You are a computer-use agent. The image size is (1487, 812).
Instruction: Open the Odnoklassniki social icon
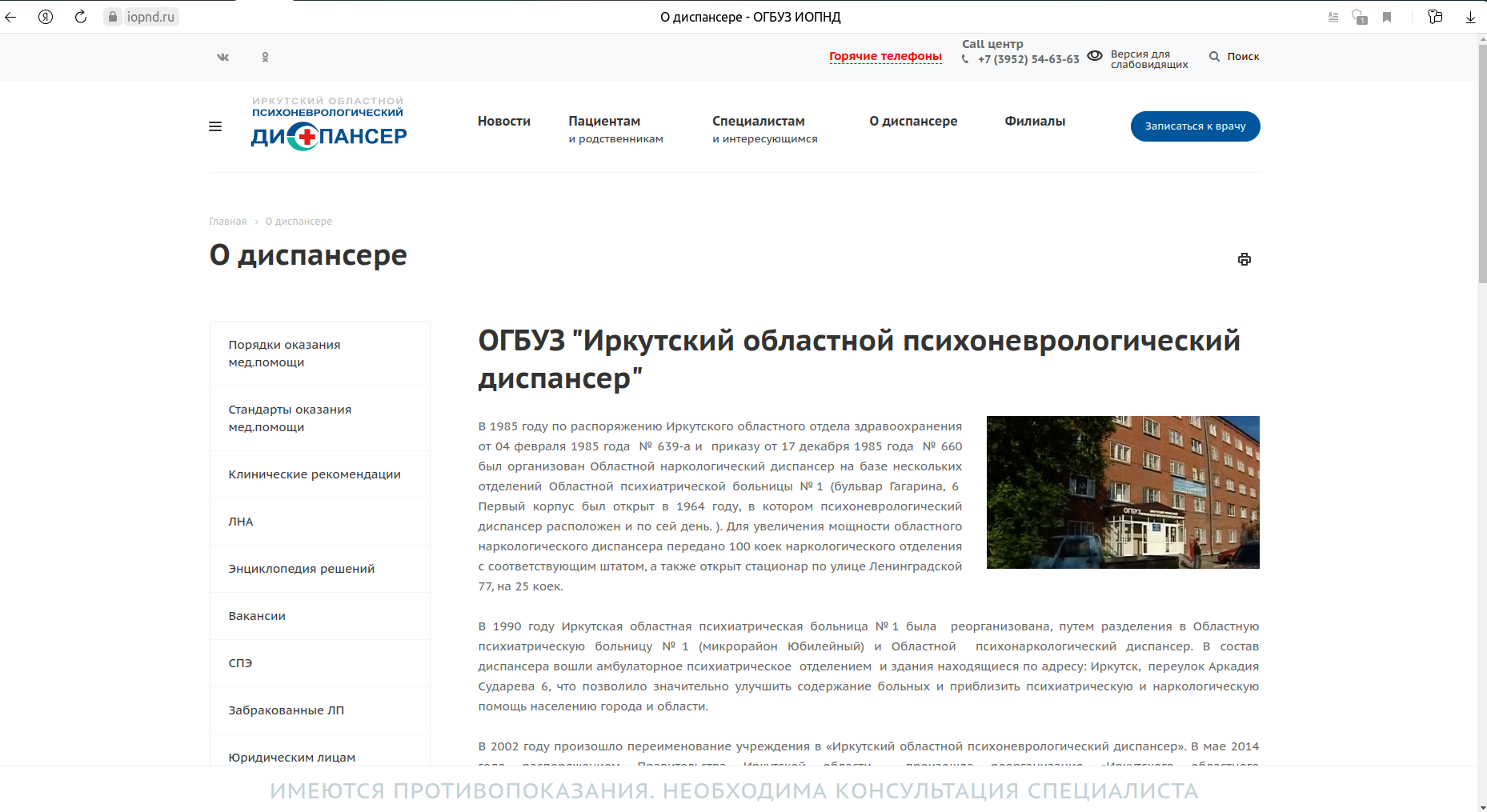click(266, 57)
